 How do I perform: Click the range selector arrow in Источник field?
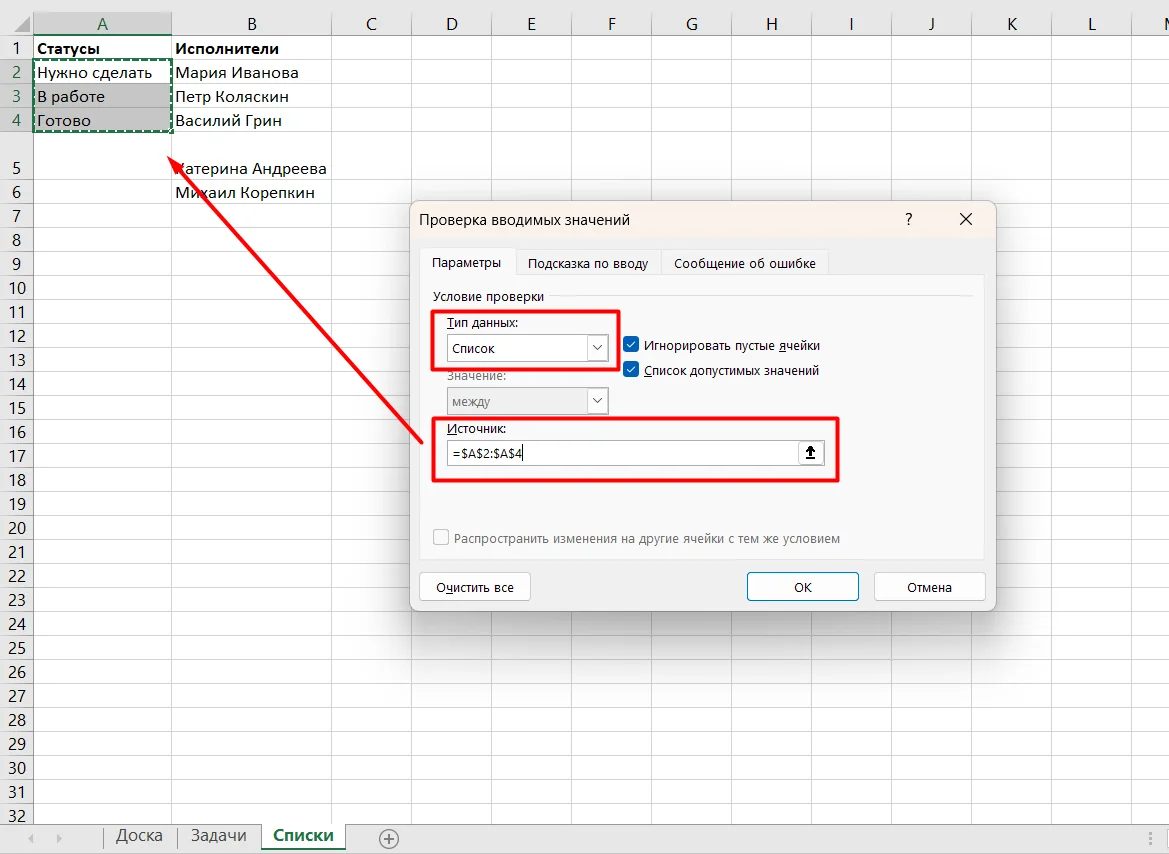[810, 453]
